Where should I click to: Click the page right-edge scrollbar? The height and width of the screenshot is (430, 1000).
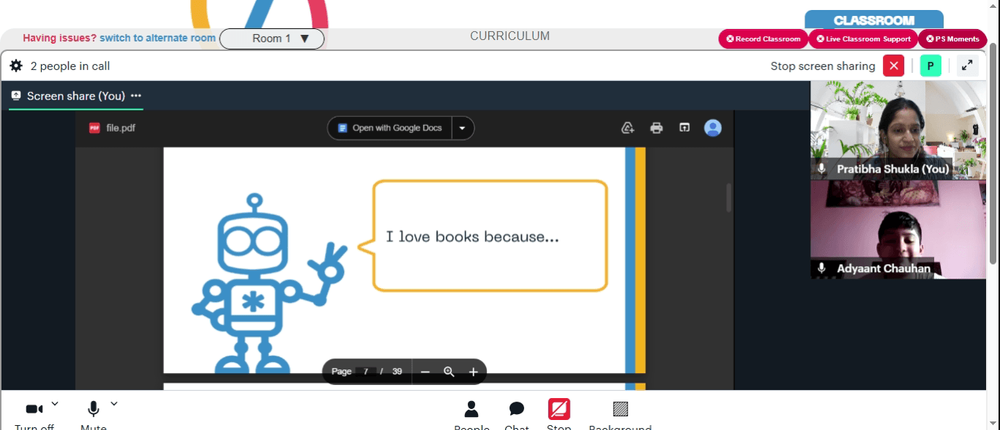(992, 153)
